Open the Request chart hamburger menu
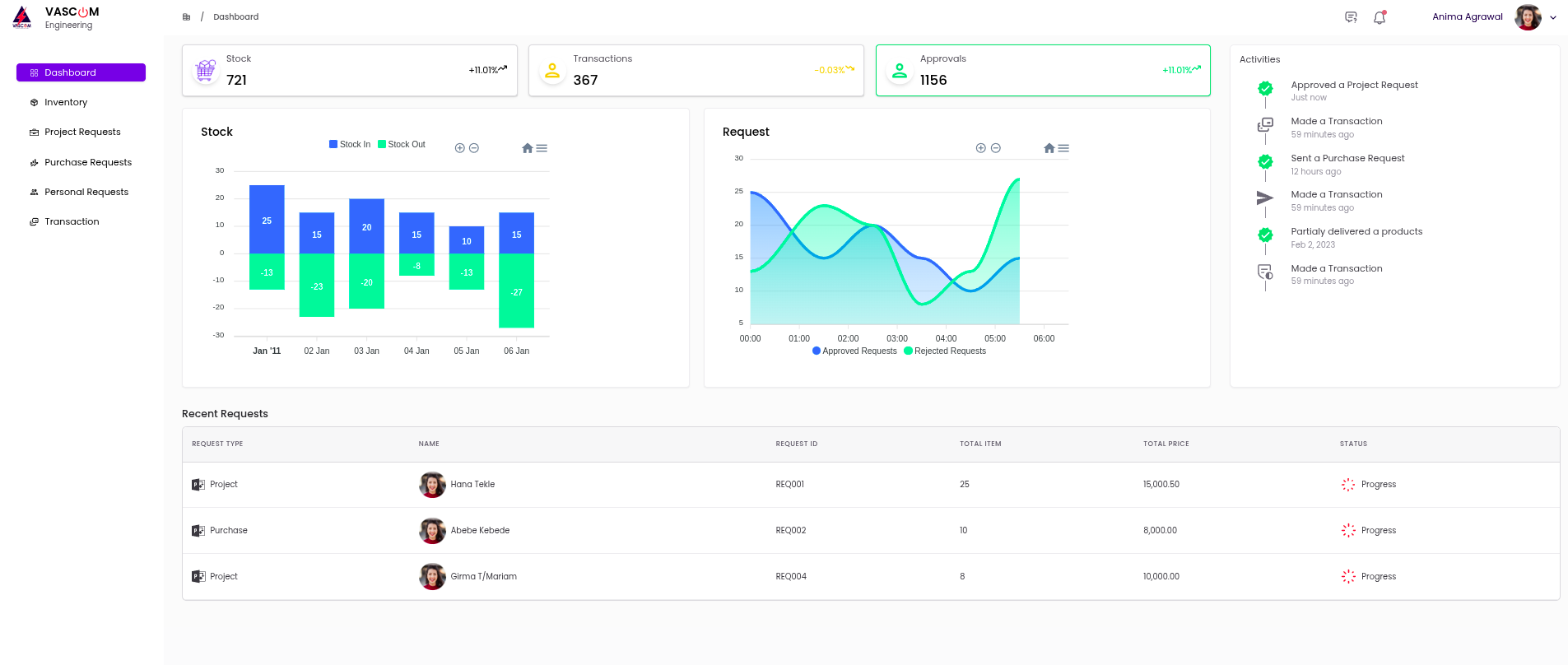 pos(1063,148)
